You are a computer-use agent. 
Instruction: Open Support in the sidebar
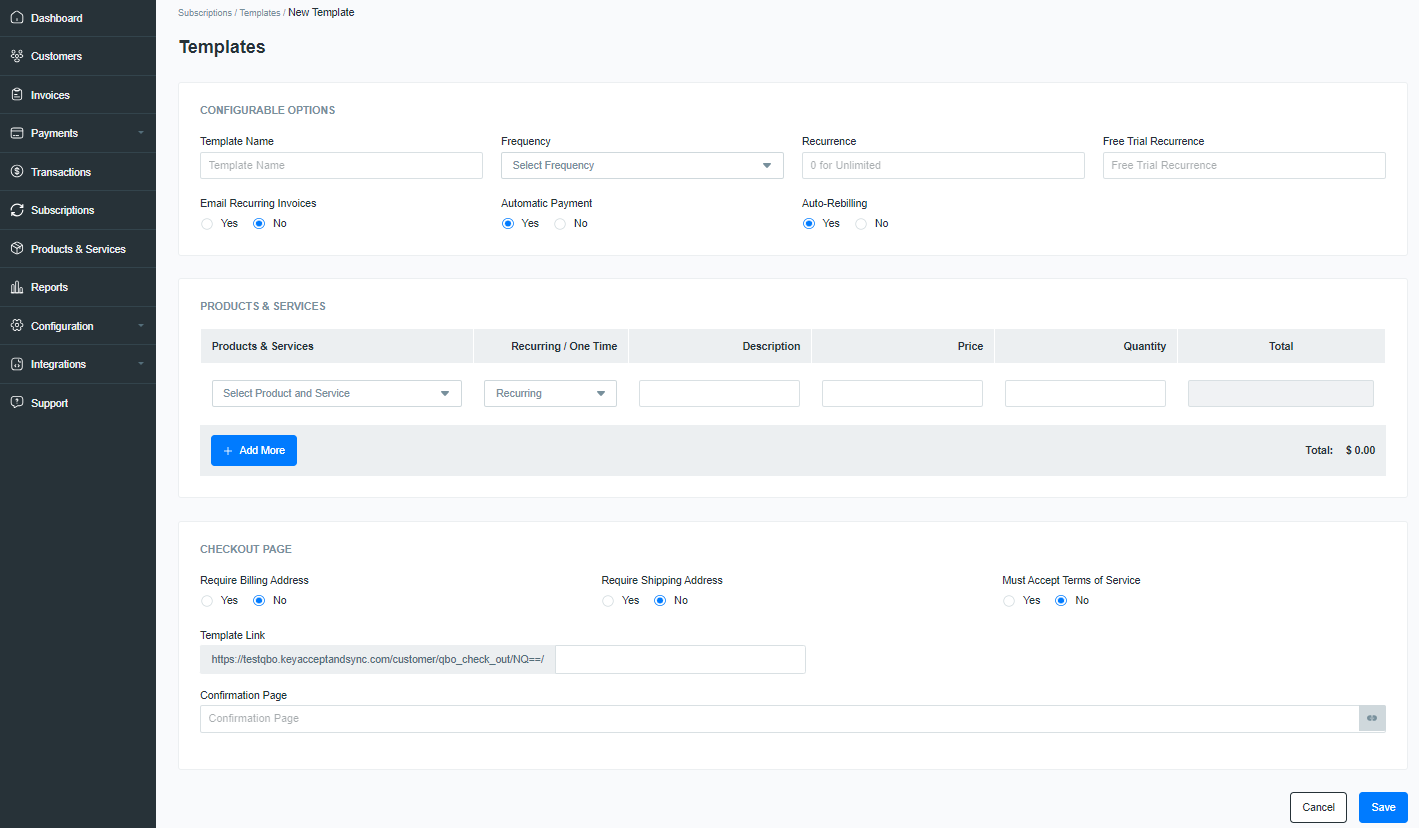78,403
